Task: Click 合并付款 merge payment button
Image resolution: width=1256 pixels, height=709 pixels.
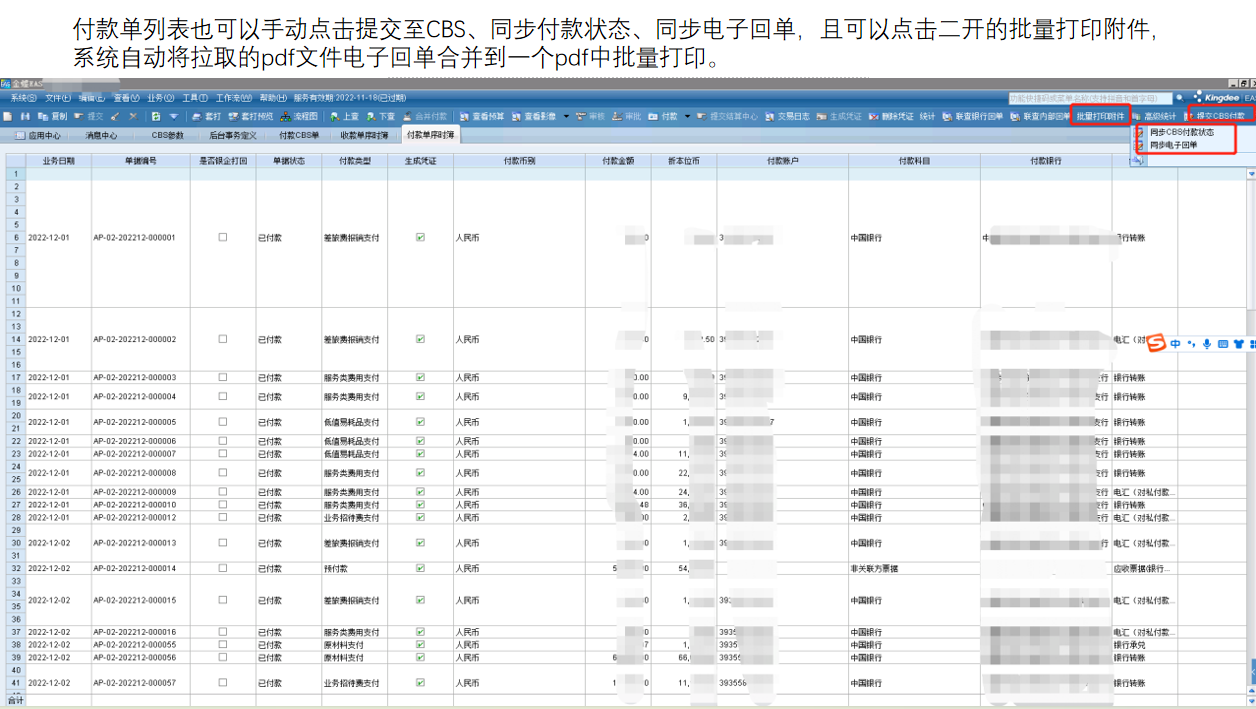Action: point(425,116)
